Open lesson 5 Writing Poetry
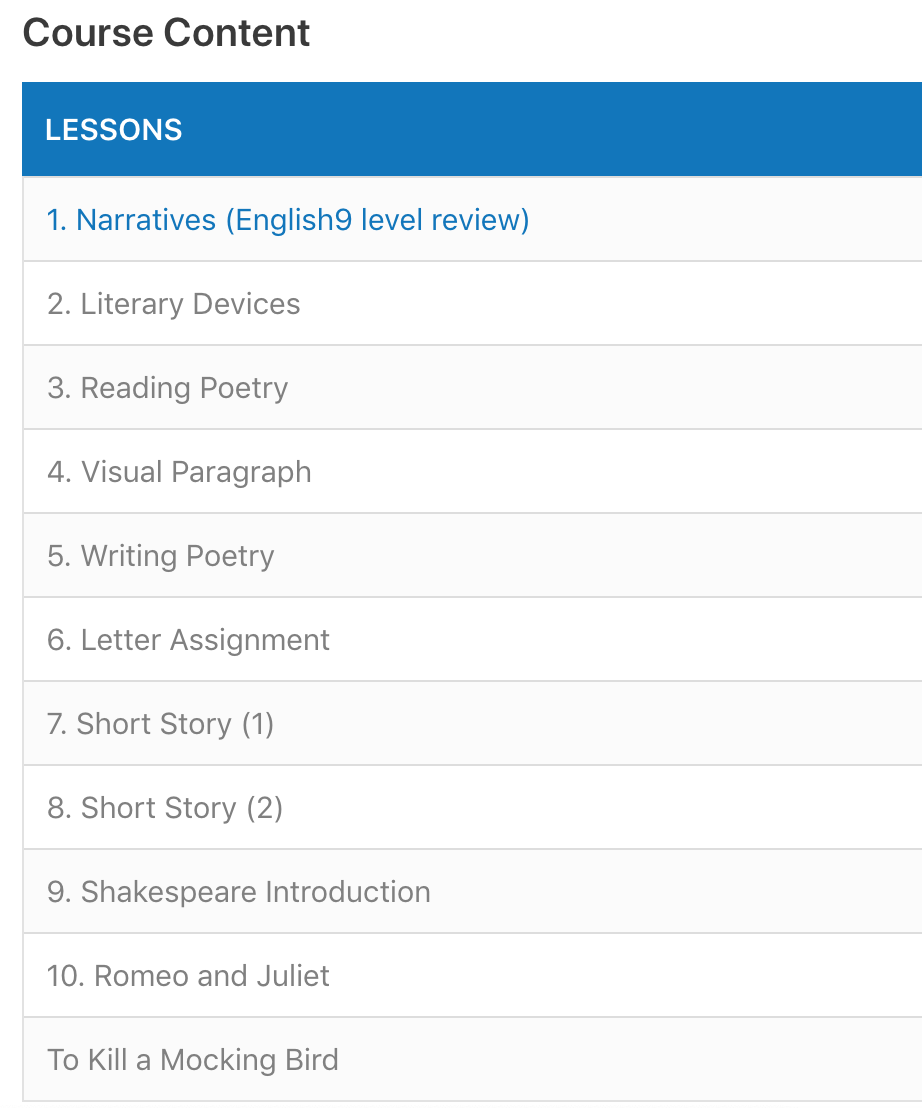This screenshot has height=1108, width=922. [161, 556]
